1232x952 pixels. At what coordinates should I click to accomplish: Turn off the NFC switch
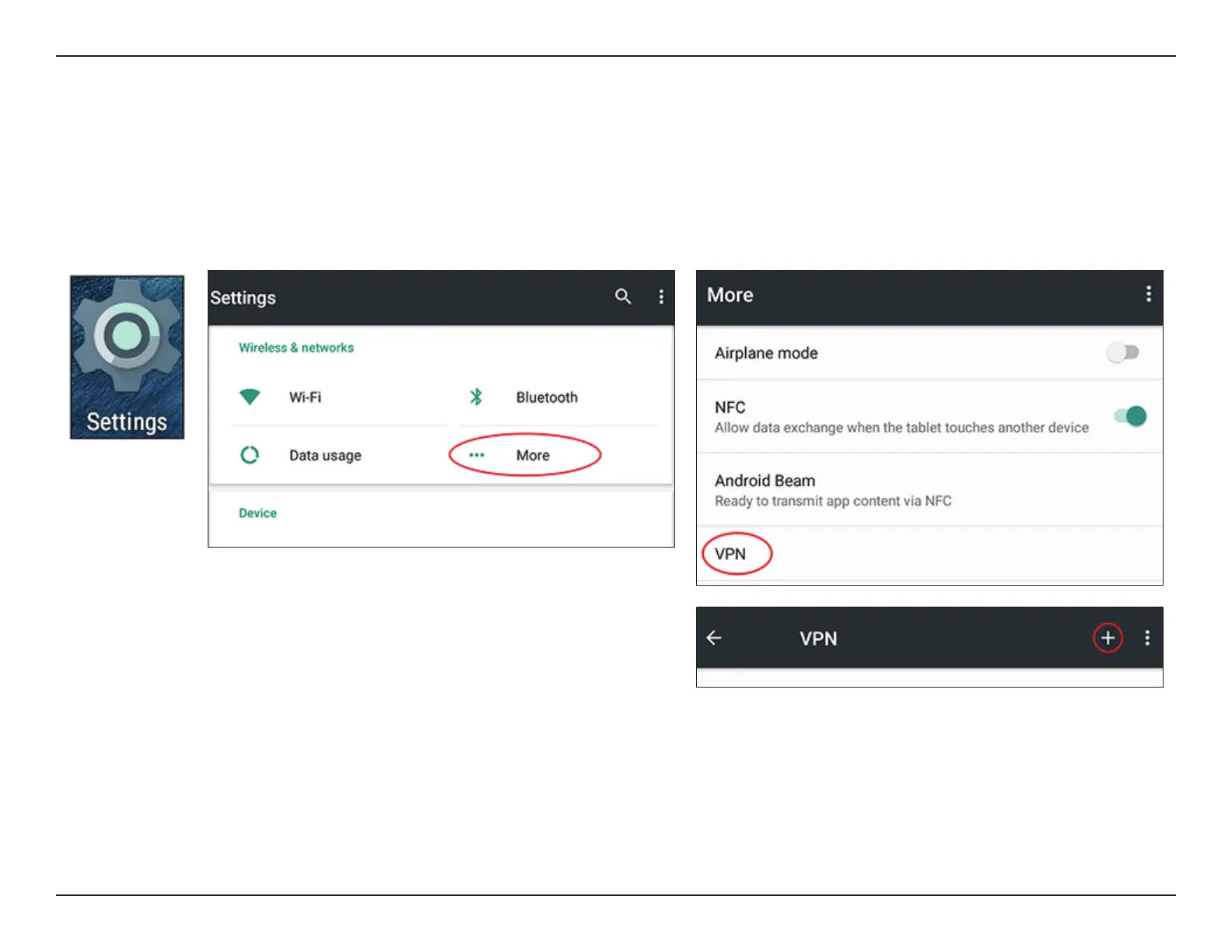tap(1130, 416)
